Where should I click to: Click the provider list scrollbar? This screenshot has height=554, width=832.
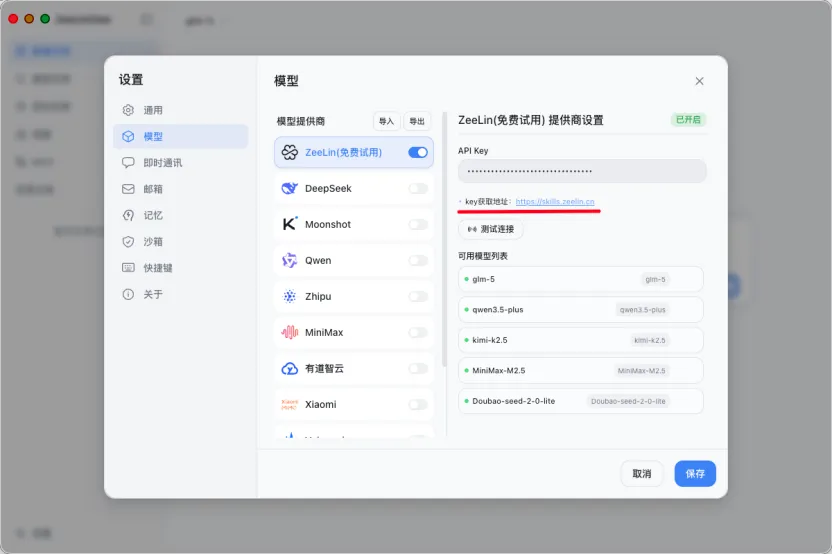pos(444,239)
